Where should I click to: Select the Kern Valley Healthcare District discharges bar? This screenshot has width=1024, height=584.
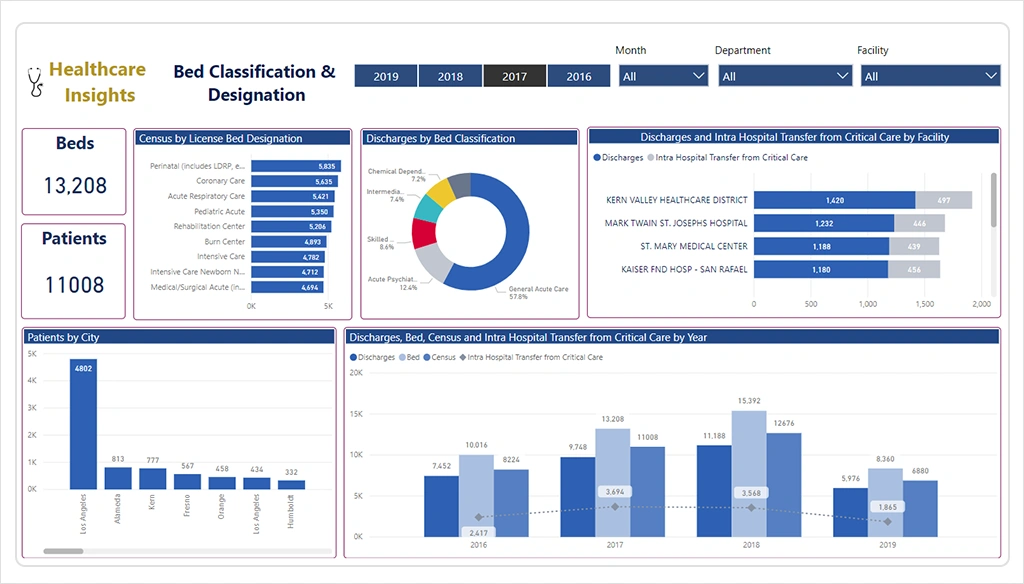834,200
